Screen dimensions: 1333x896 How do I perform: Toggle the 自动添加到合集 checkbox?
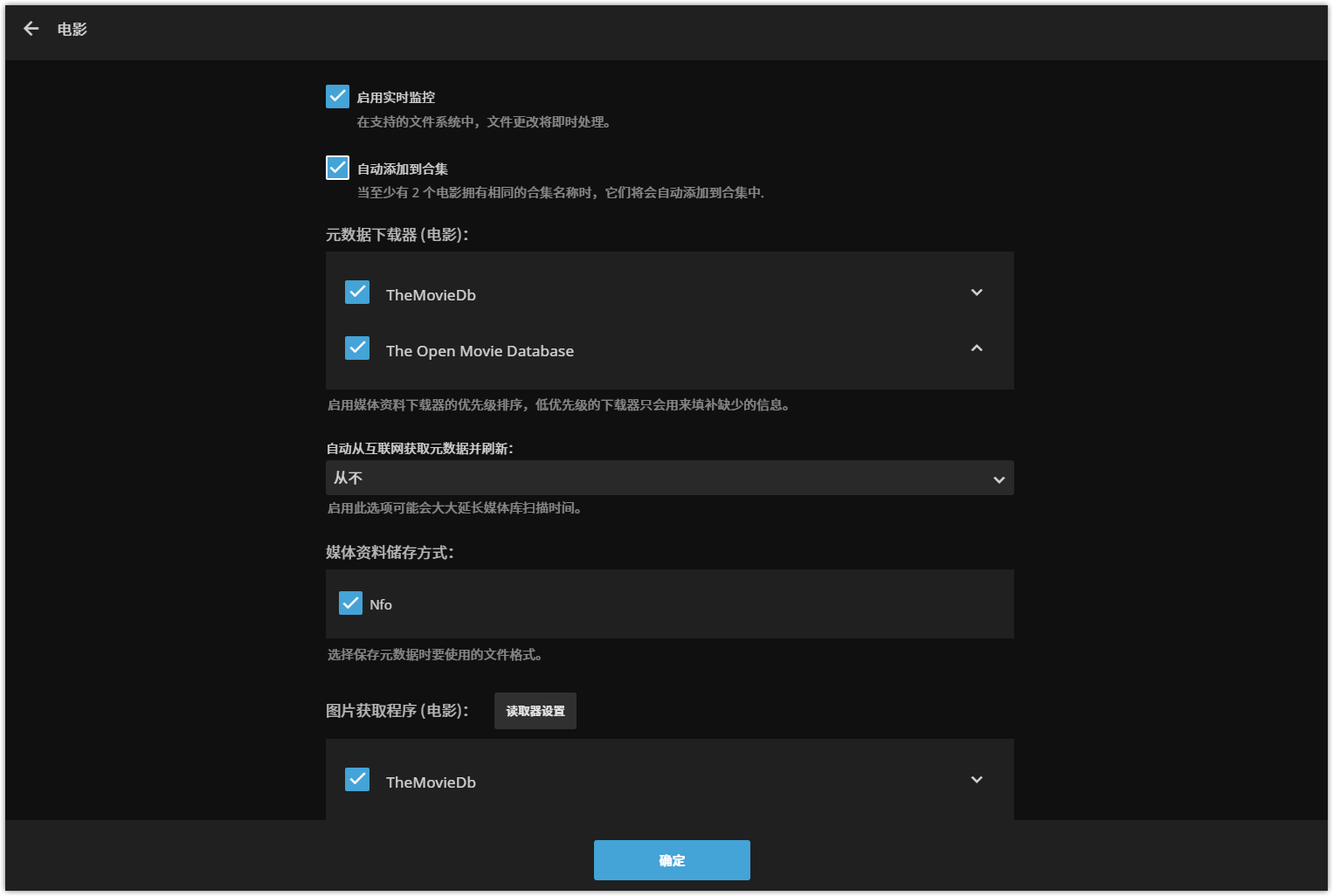pyautogui.click(x=337, y=168)
